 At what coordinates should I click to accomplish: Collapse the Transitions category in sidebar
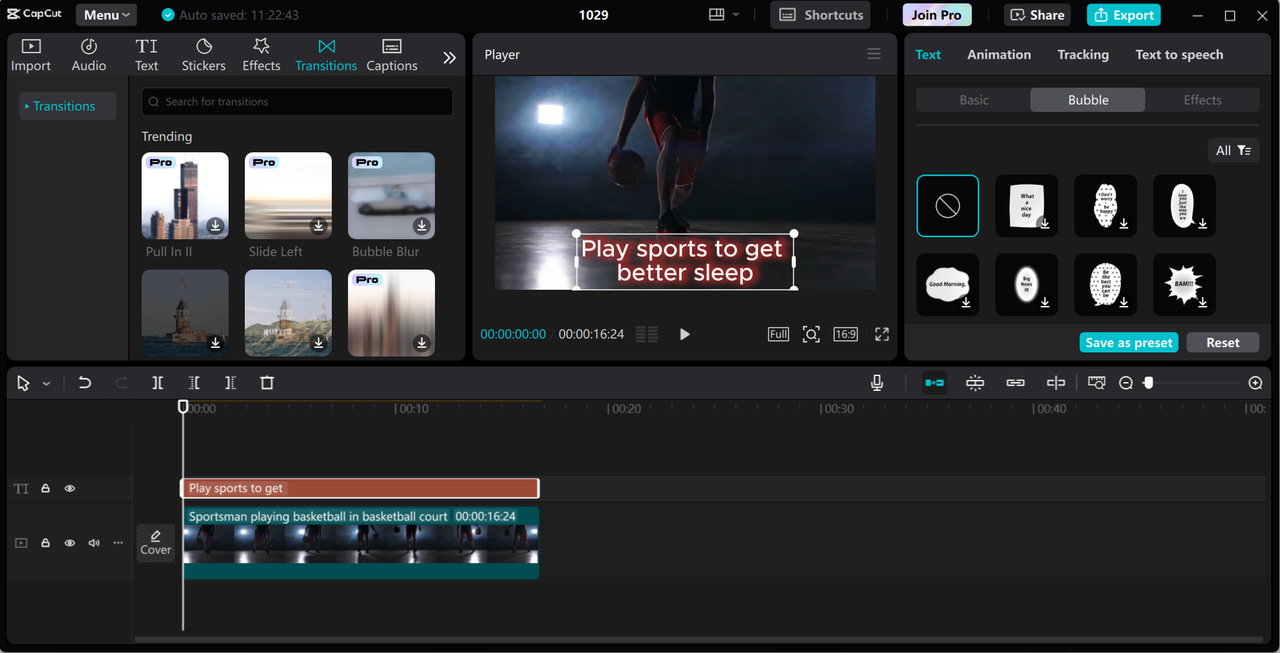pyautogui.click(x=65, y=106)
